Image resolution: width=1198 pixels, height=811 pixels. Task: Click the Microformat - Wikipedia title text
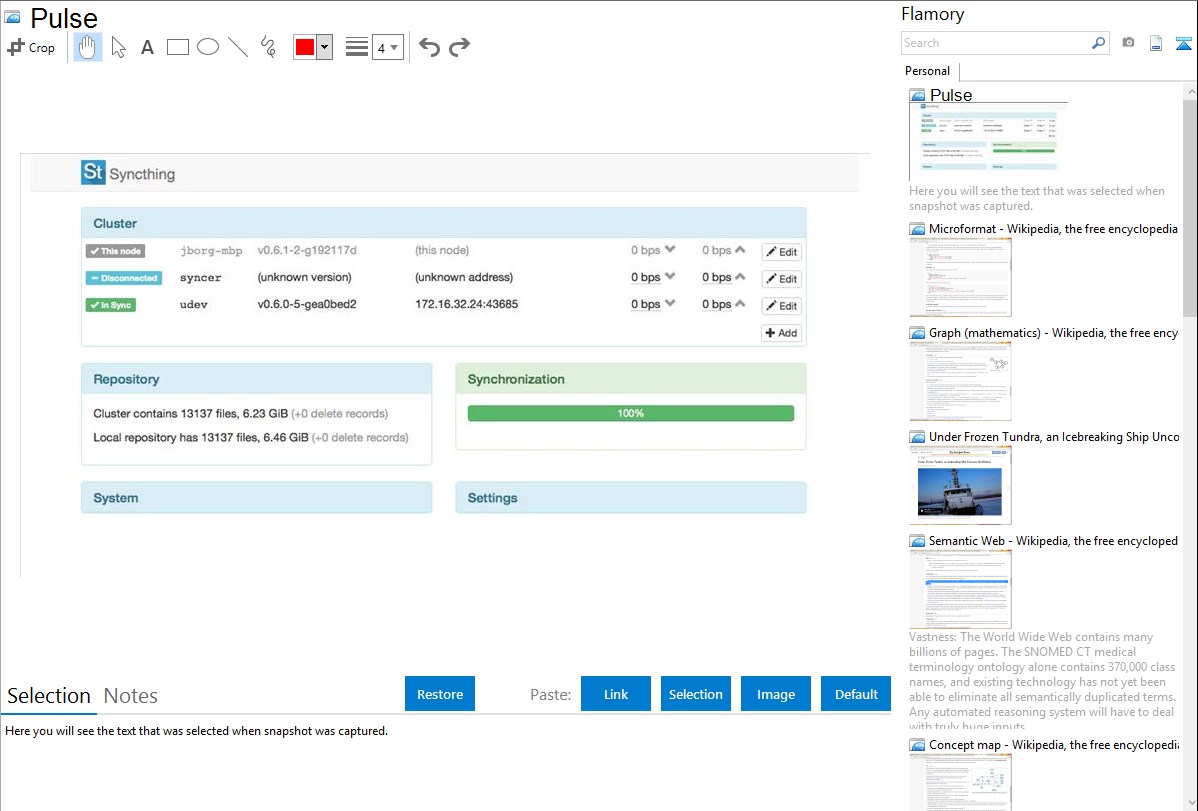(1053, 229)
